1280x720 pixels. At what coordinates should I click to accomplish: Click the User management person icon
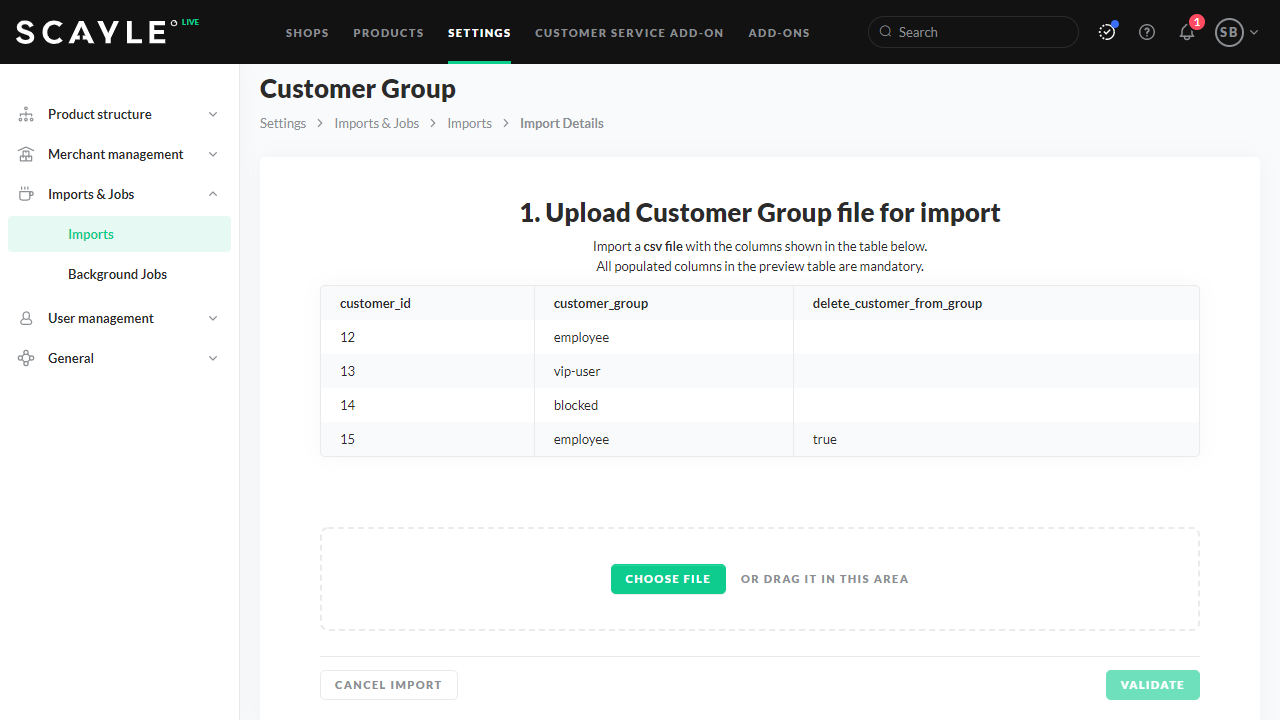[x=26, y=319]
